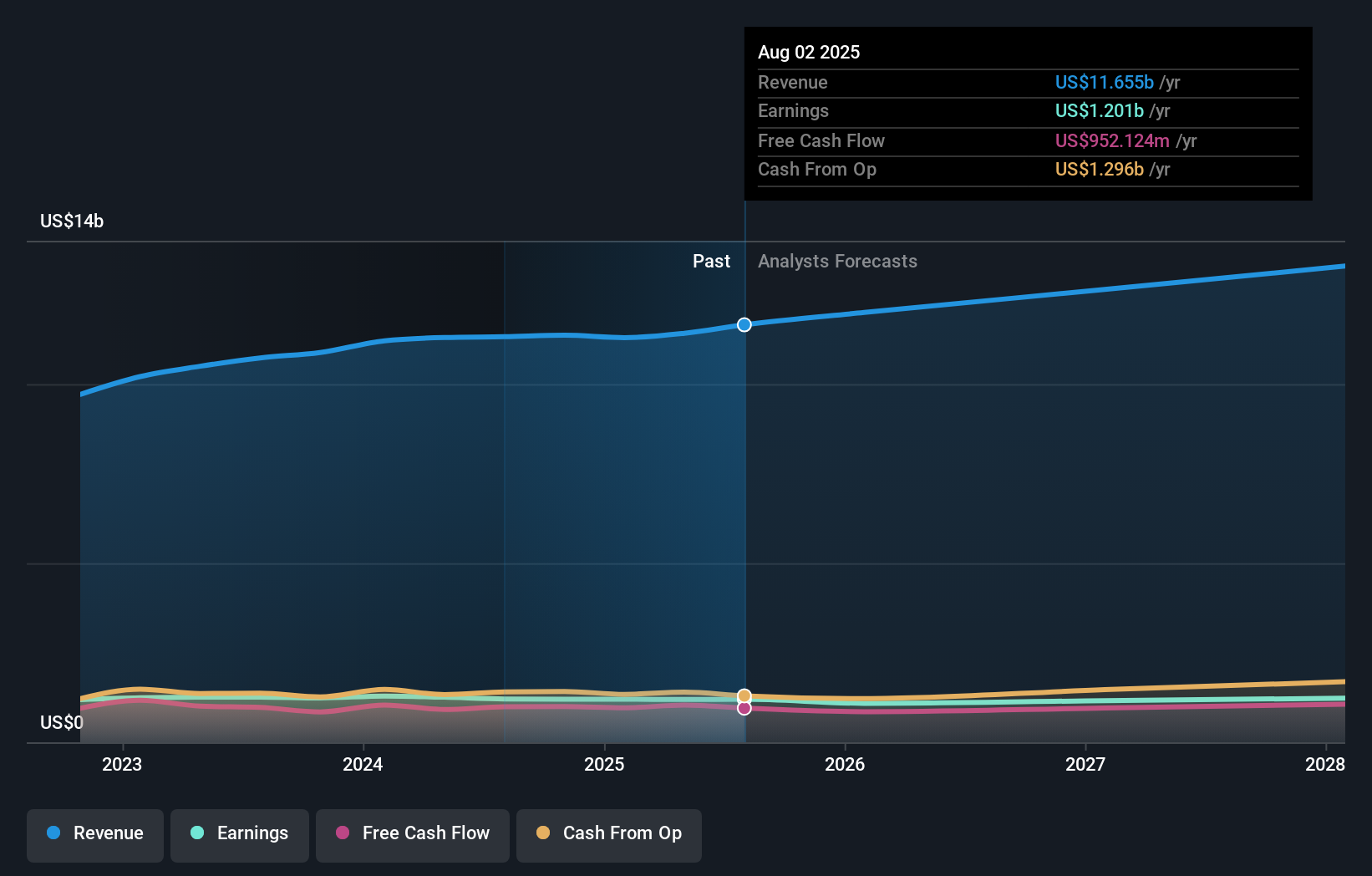Click Free Cash Flow value US$952.124m

(1112, 140)
